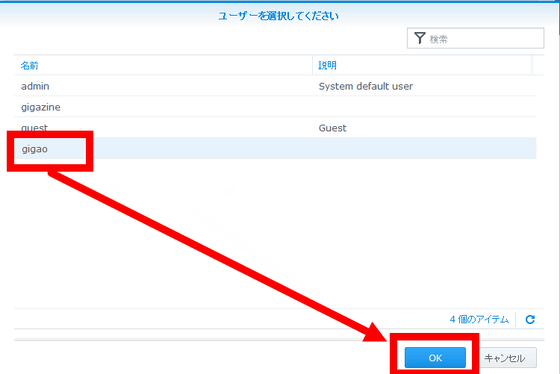Click the dialog title ユーザーを選択してください
The width and height of the screenshot is (560, 374).
(x=278, y=16)
